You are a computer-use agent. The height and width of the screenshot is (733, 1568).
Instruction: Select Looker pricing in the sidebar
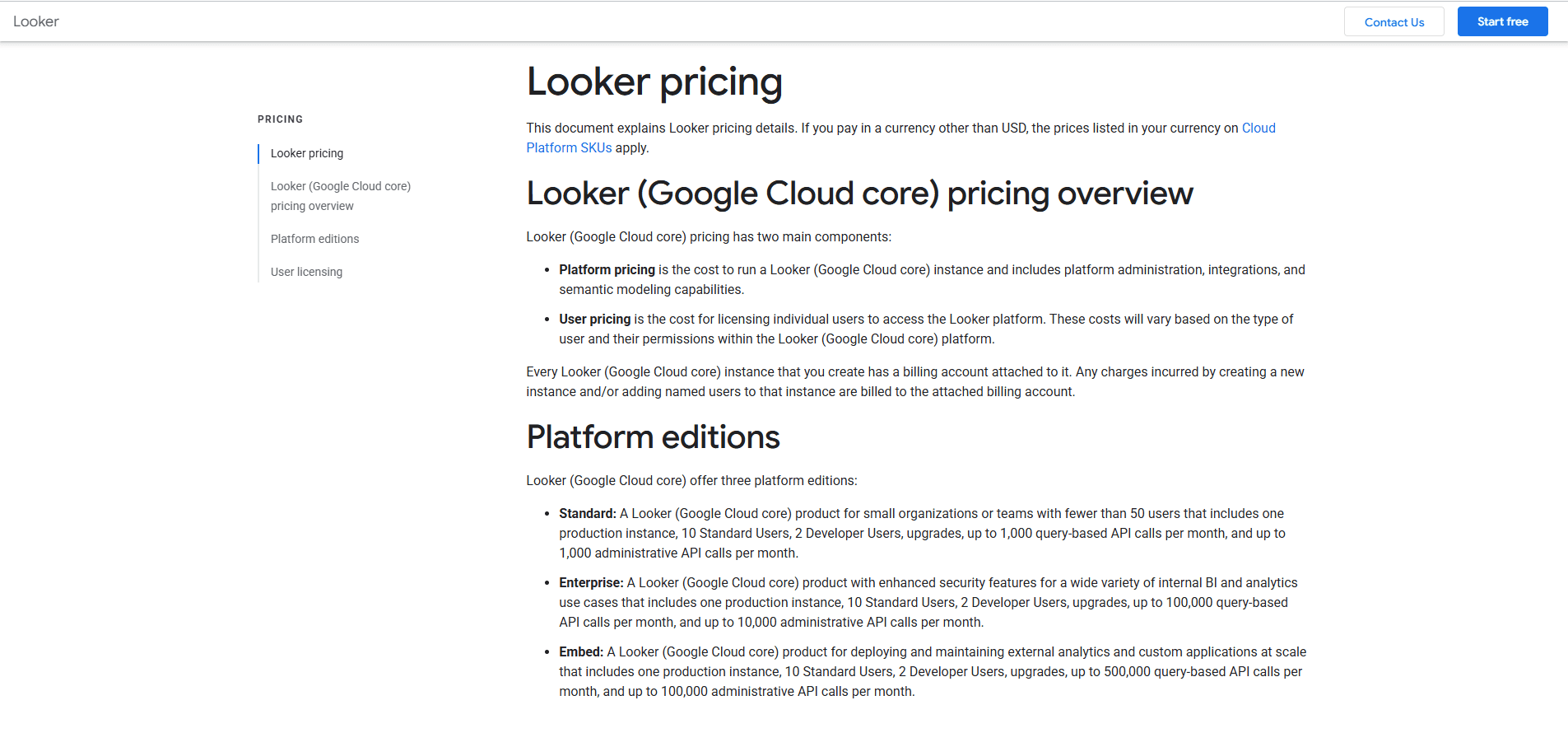[306, 153]
